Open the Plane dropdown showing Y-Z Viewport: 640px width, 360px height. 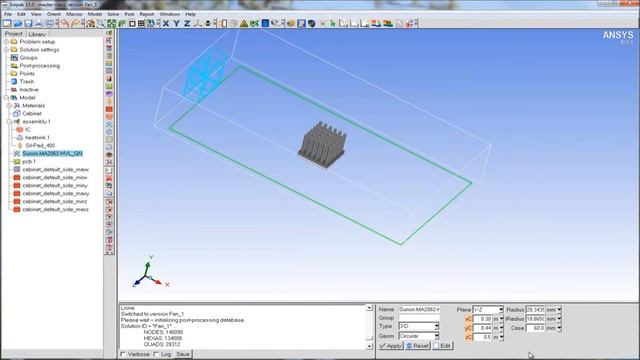(x=501, y=310)
